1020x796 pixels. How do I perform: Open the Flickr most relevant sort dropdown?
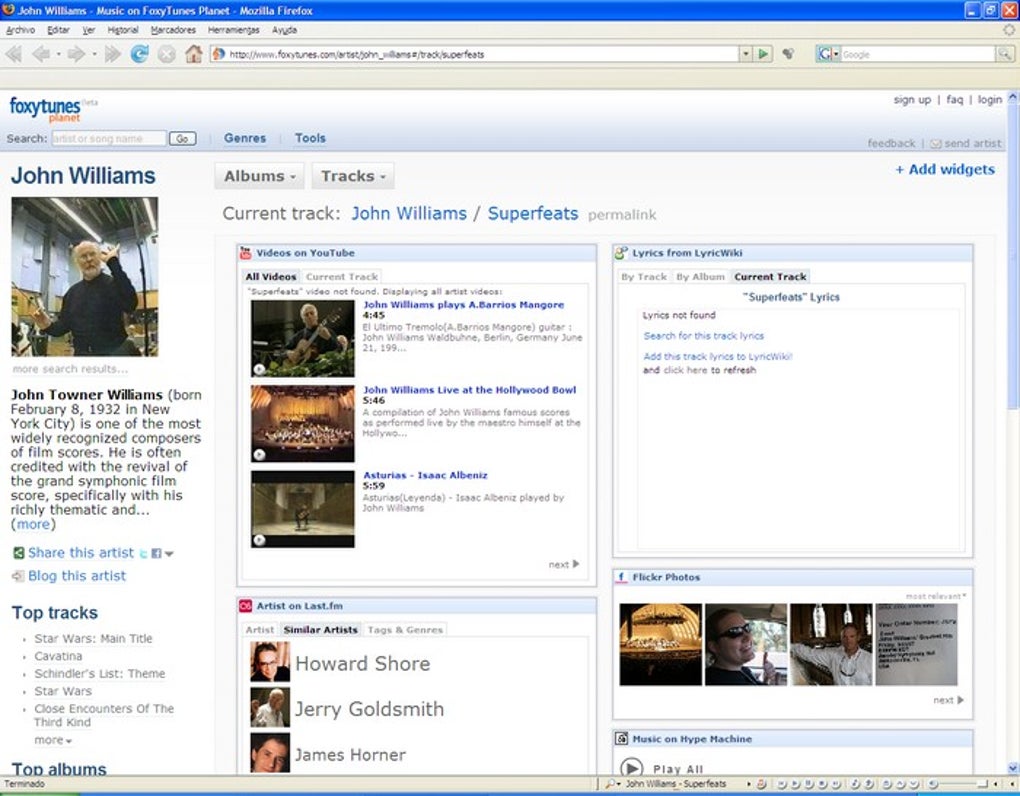[x=936, y=596]
